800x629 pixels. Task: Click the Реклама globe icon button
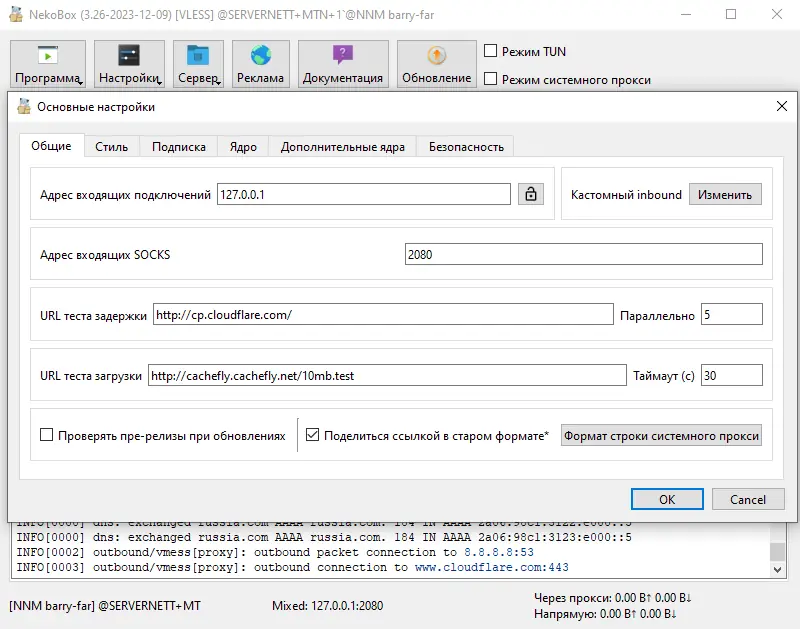coord(261,64)
